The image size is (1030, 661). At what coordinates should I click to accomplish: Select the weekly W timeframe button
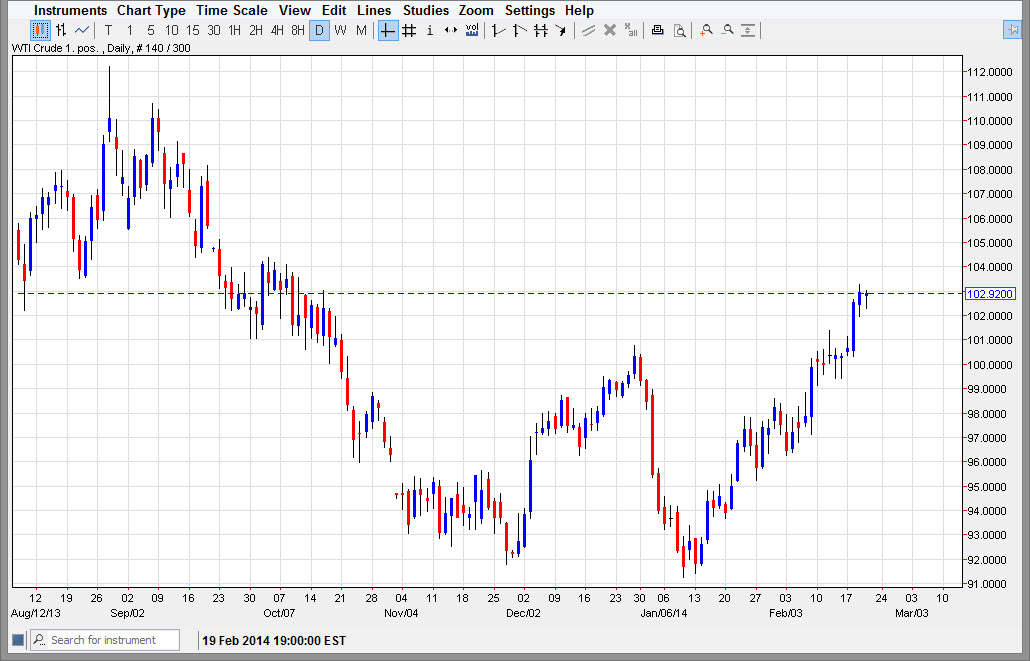340,30
